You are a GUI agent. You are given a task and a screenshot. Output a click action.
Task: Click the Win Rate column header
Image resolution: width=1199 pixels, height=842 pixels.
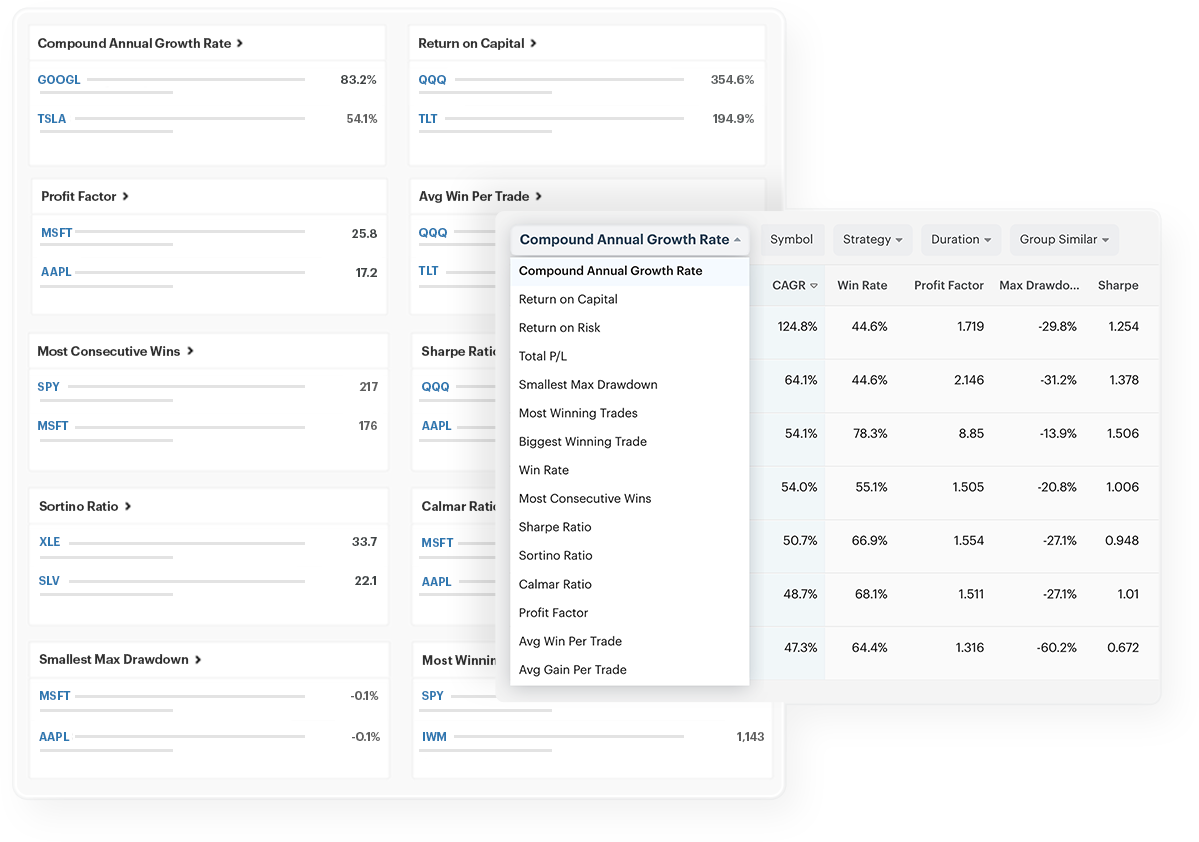point(862,285)
